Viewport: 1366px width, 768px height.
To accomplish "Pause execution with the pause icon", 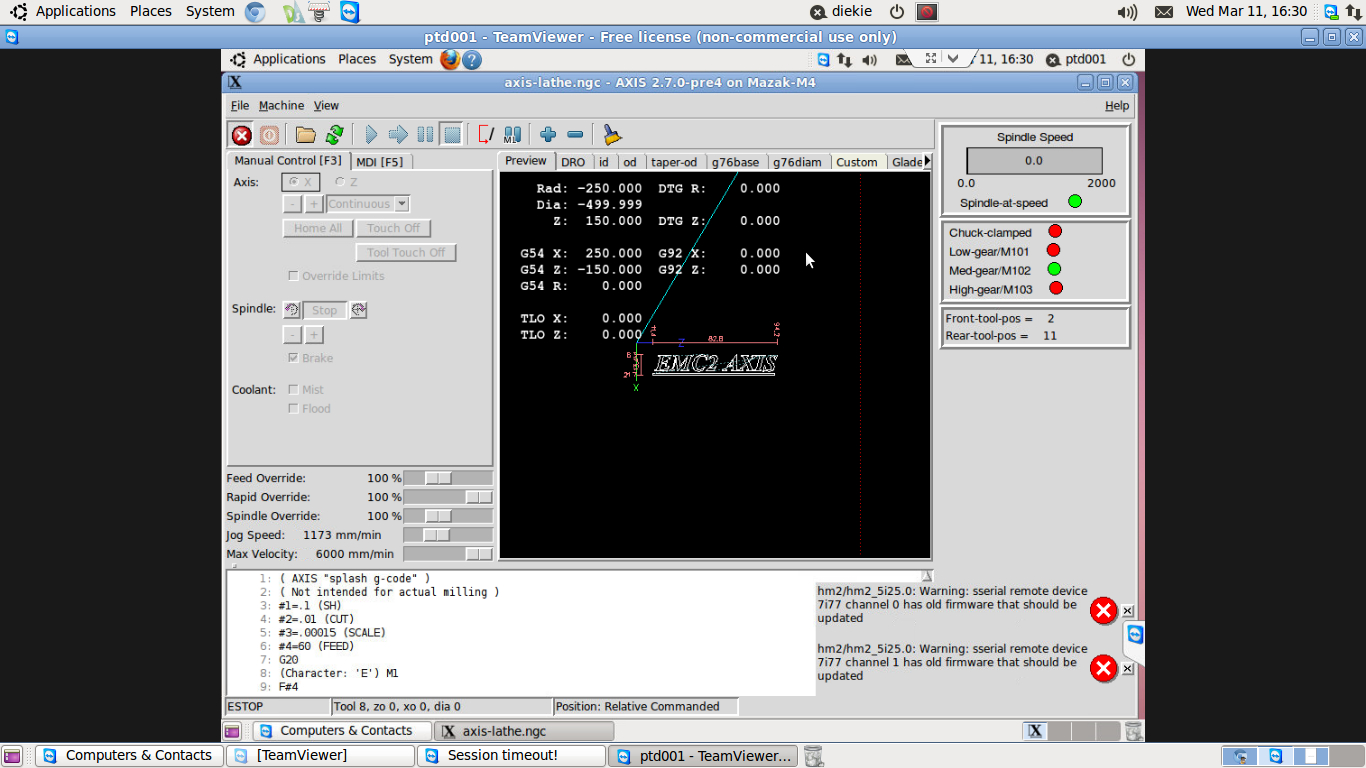I will coord(425,135).
